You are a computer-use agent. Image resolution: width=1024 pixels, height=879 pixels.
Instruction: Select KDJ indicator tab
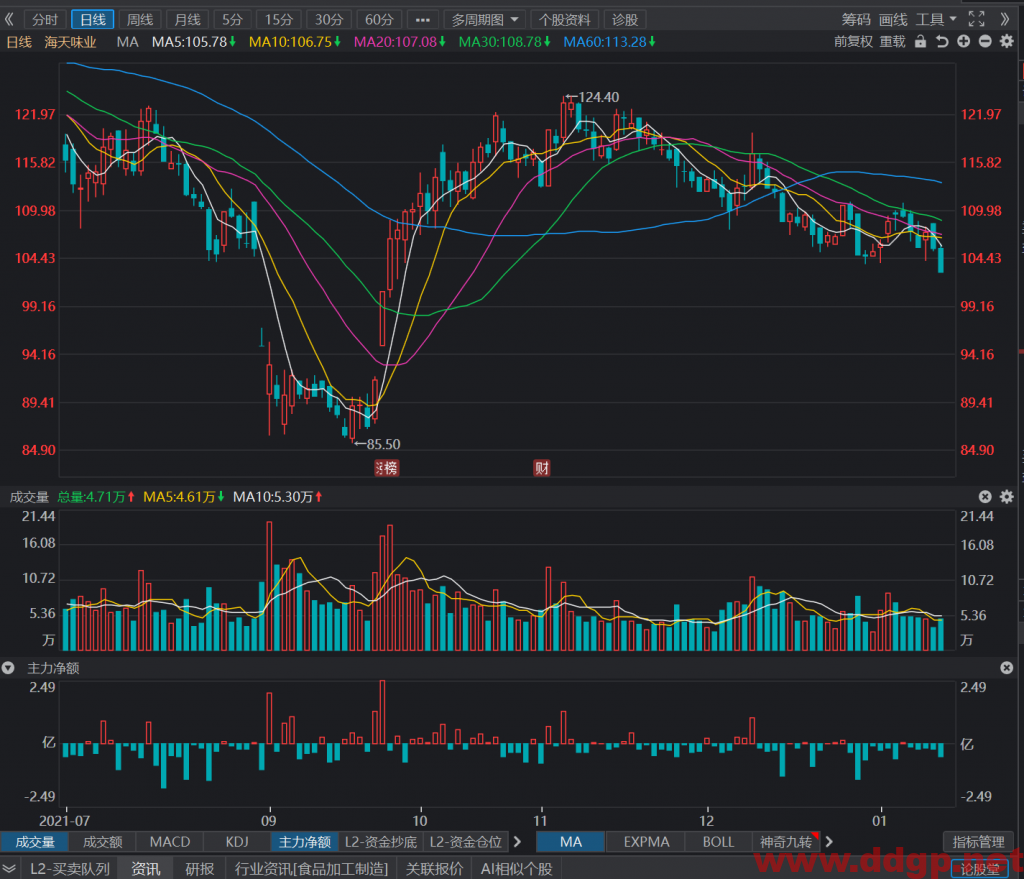(x=237, y=842)
